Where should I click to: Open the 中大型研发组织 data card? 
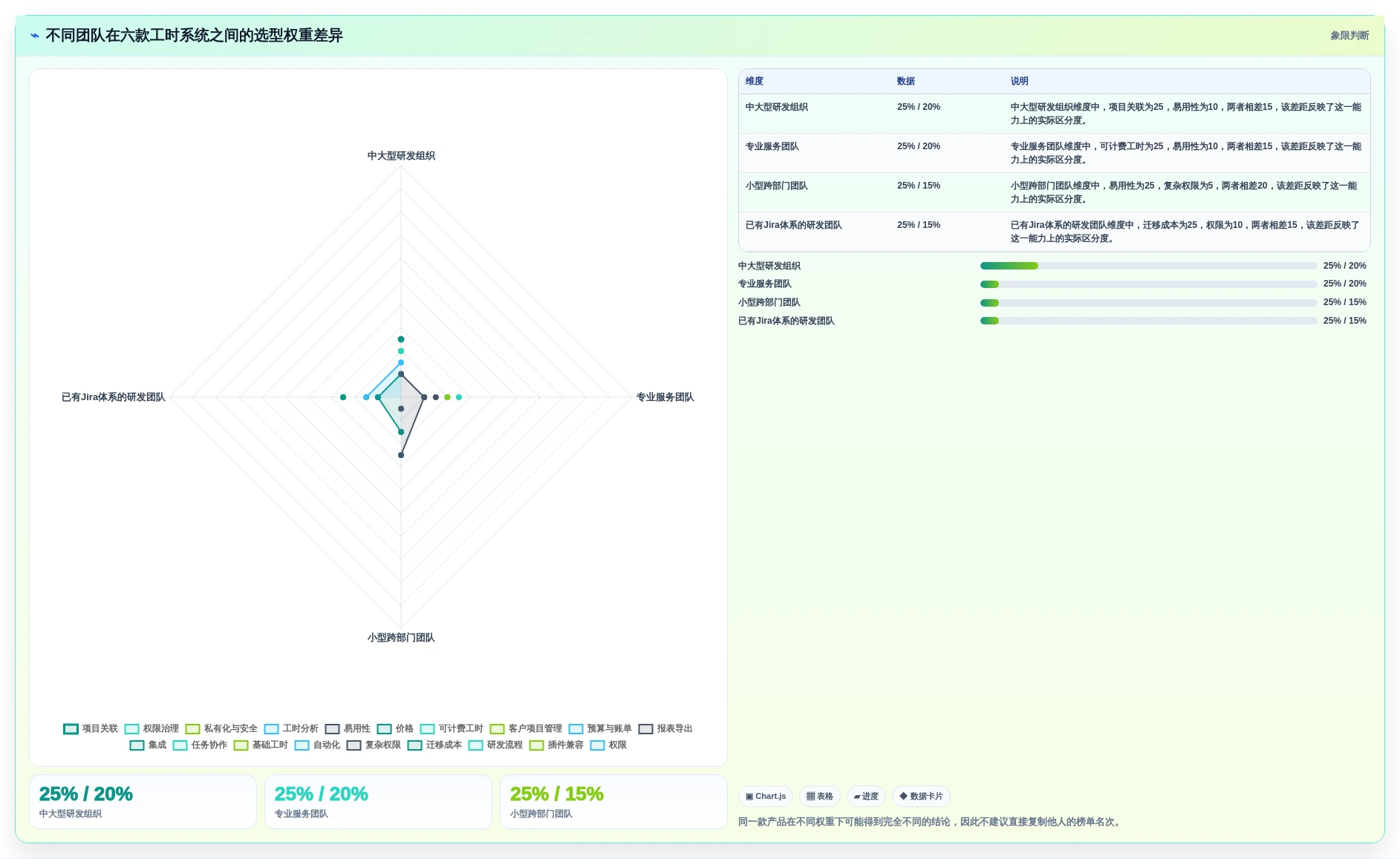point(143,802)
